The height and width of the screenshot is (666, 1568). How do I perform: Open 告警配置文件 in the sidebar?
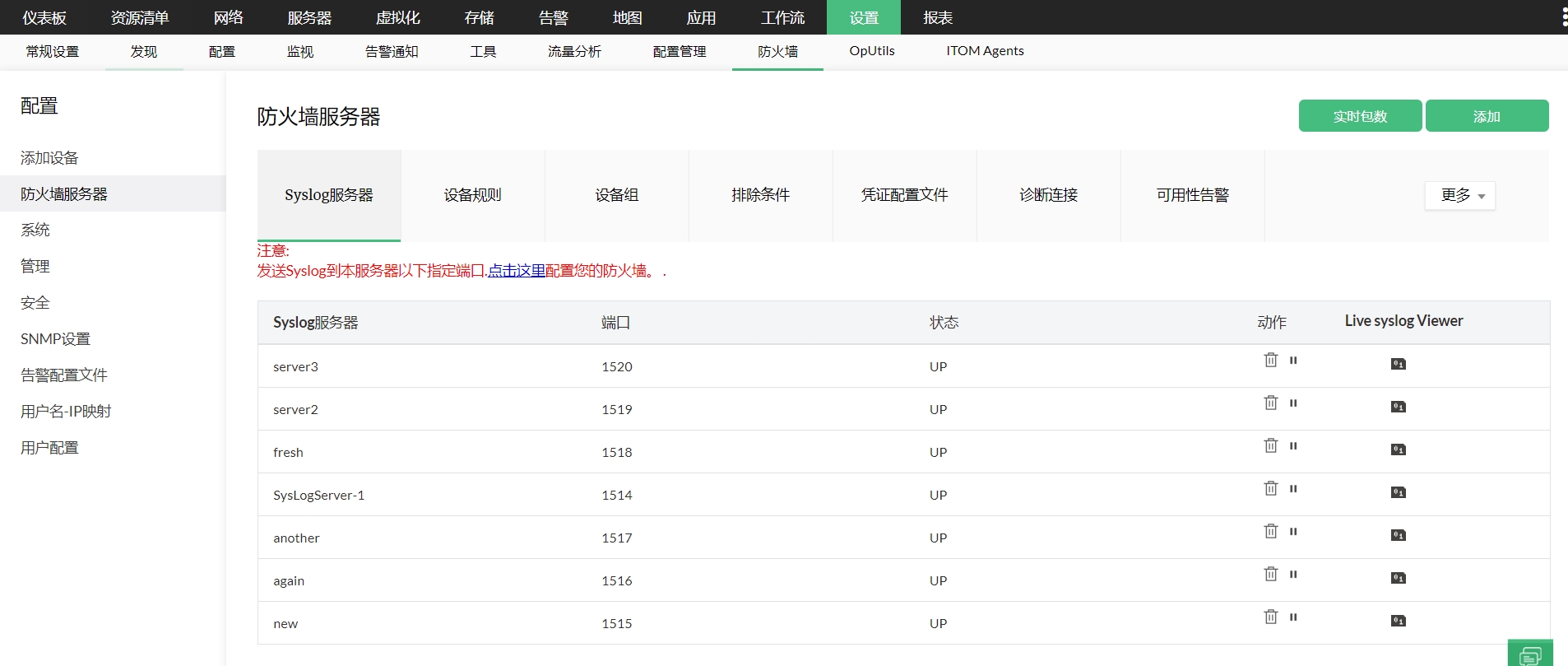64,375
